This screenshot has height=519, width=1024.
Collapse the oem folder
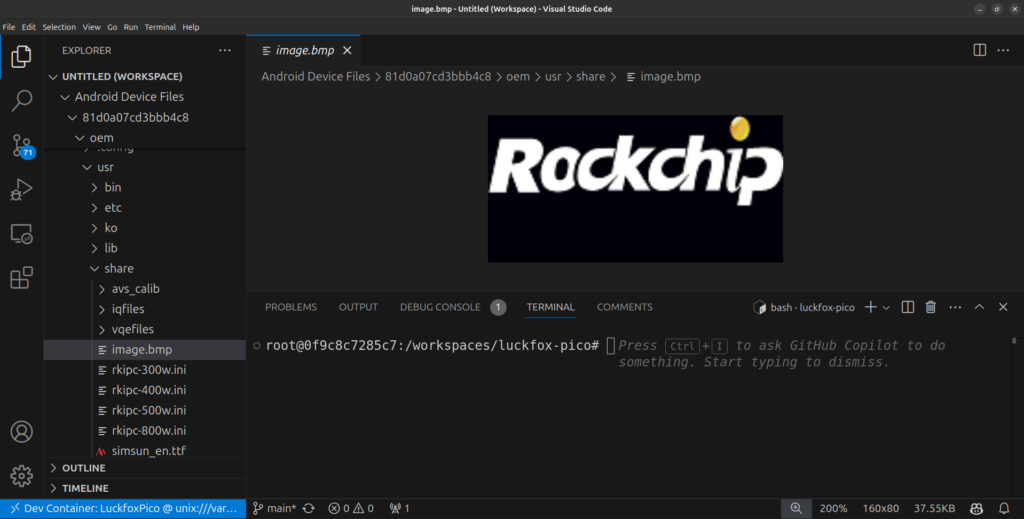click(x=144, y=138)
